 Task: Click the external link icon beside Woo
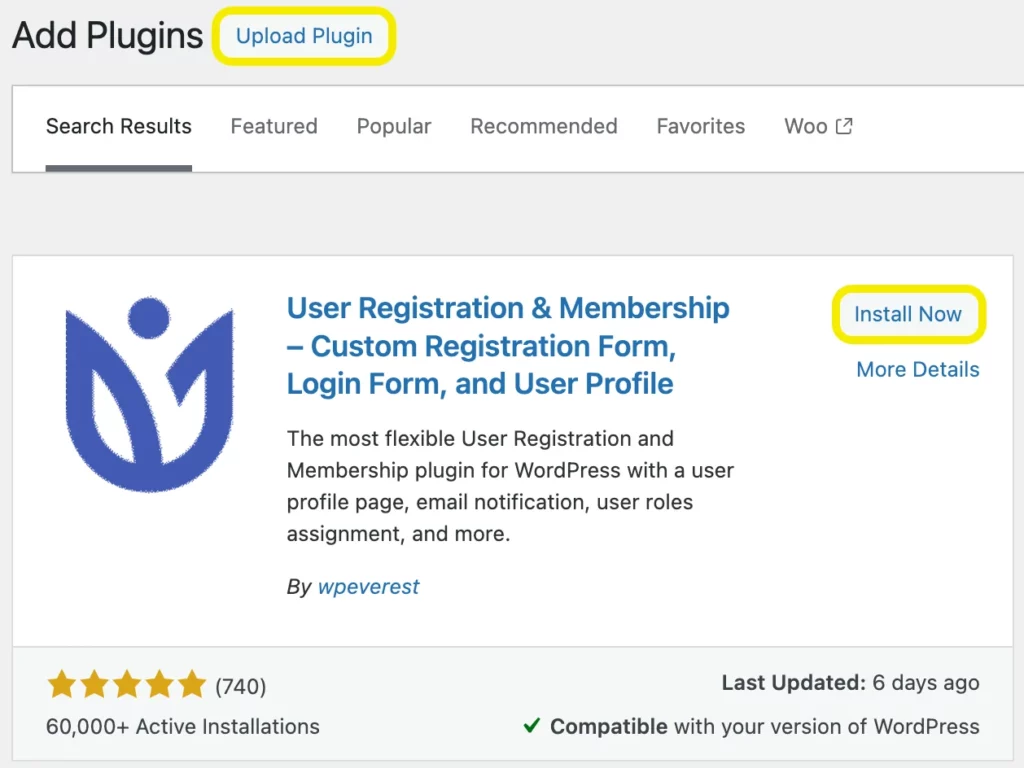pyautogui.click(x=844, y=126)
